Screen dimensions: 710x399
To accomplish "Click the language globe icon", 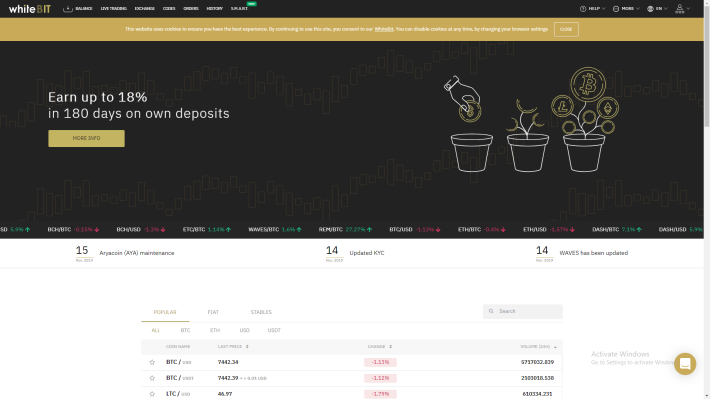I will [650, 9].
